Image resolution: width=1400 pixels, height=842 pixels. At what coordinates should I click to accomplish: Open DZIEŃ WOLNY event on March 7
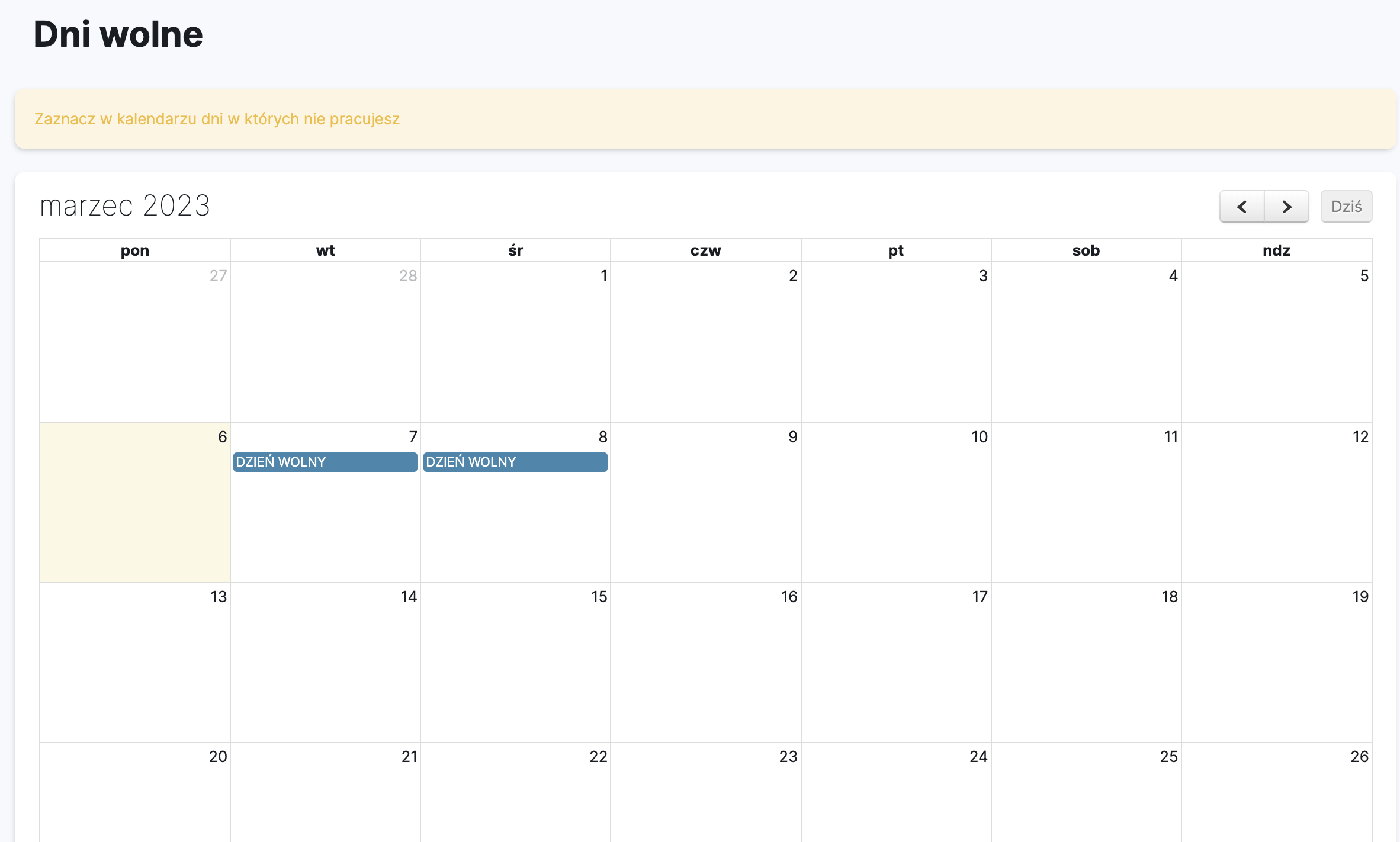(325, 462)
